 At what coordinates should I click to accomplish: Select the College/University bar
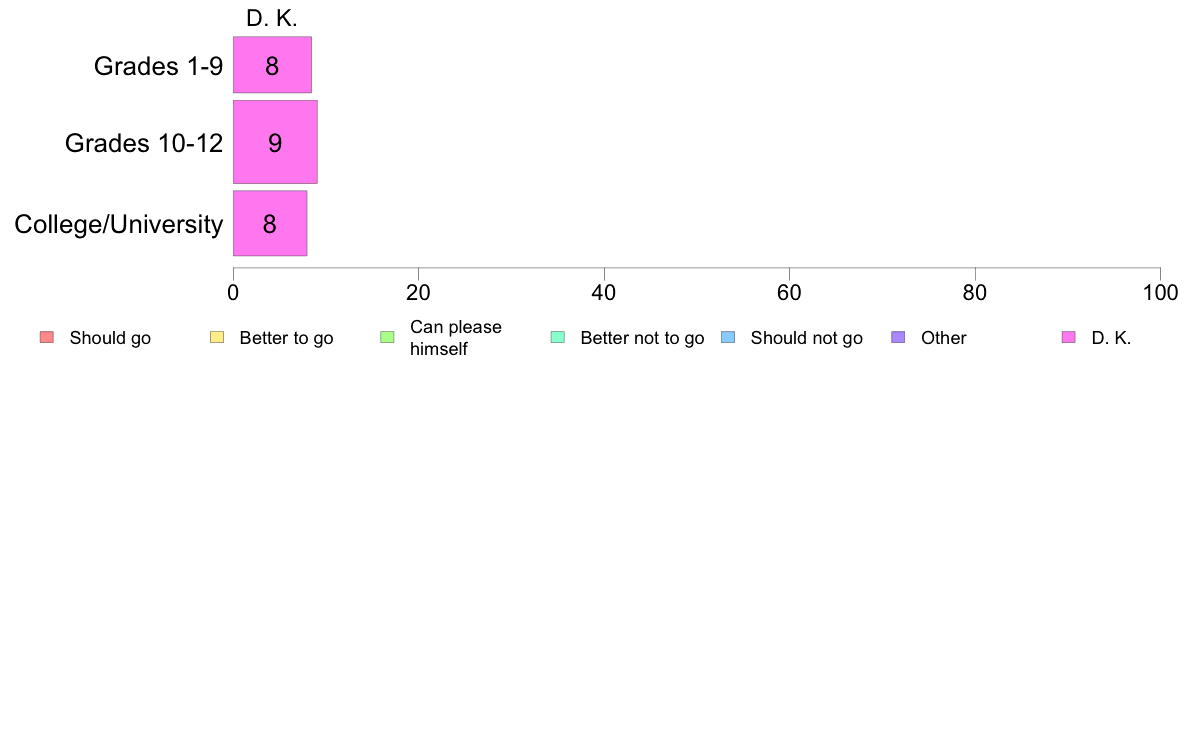(270, 224)
